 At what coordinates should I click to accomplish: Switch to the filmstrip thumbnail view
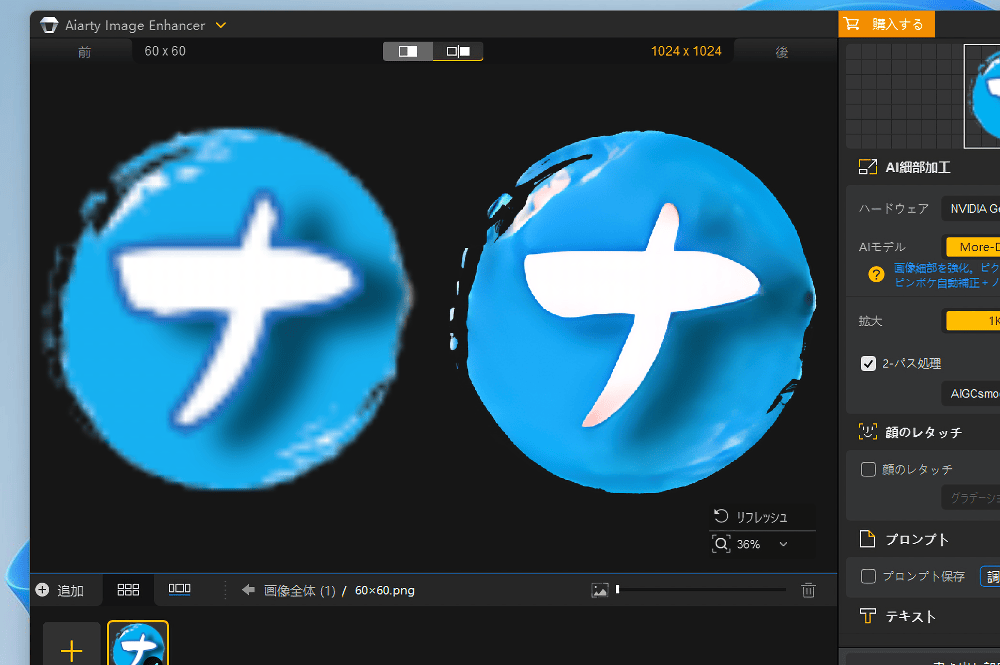(179, 590)
